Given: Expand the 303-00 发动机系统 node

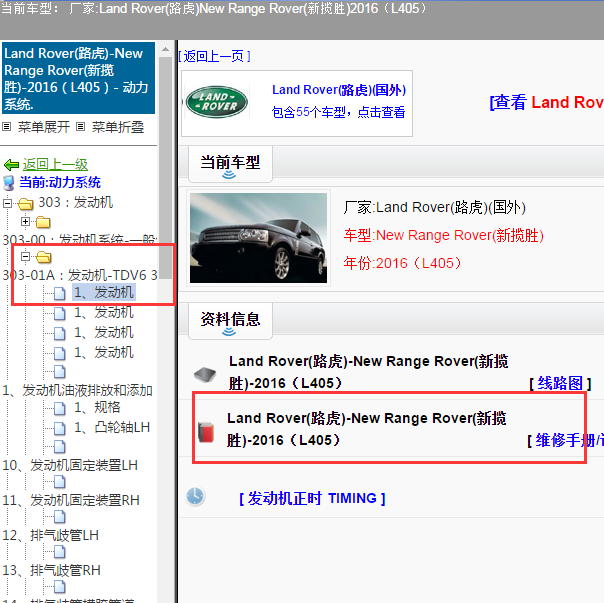Looking at the screenshot, I should point(25,222).
